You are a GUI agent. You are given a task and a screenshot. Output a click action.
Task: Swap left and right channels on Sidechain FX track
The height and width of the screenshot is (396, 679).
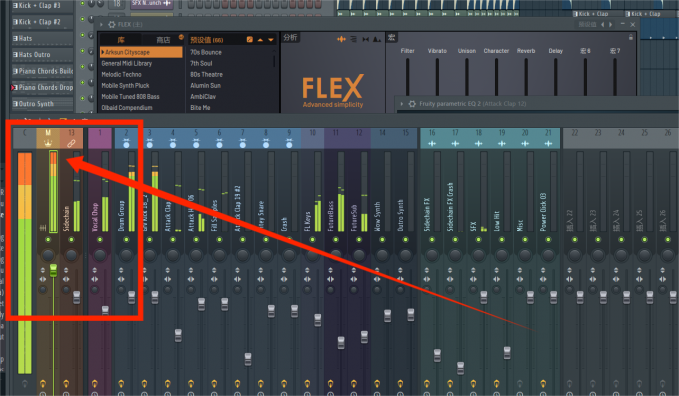(x=427, y=279)
